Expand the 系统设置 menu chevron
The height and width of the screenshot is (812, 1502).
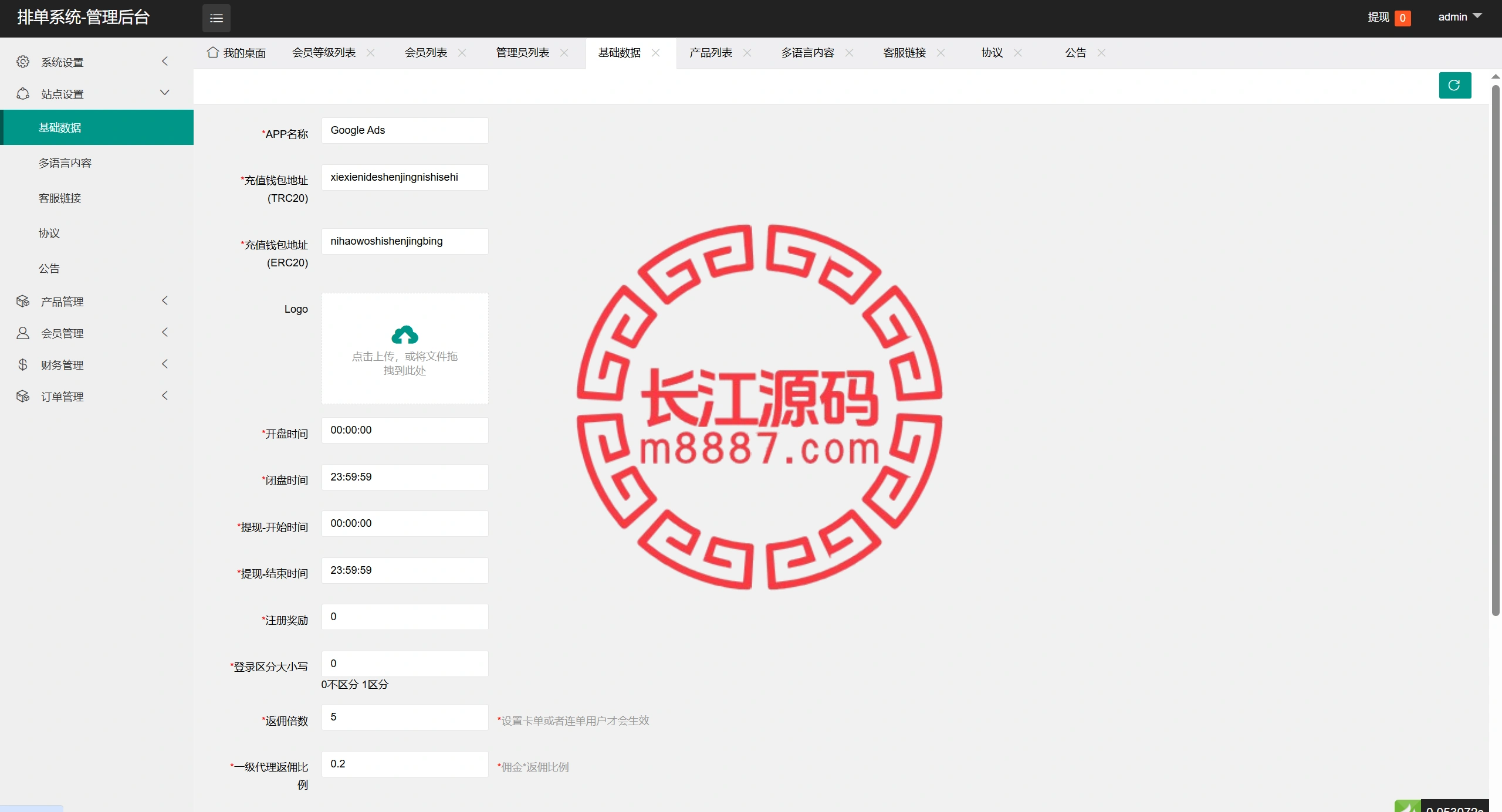click(x=165, y=61)
